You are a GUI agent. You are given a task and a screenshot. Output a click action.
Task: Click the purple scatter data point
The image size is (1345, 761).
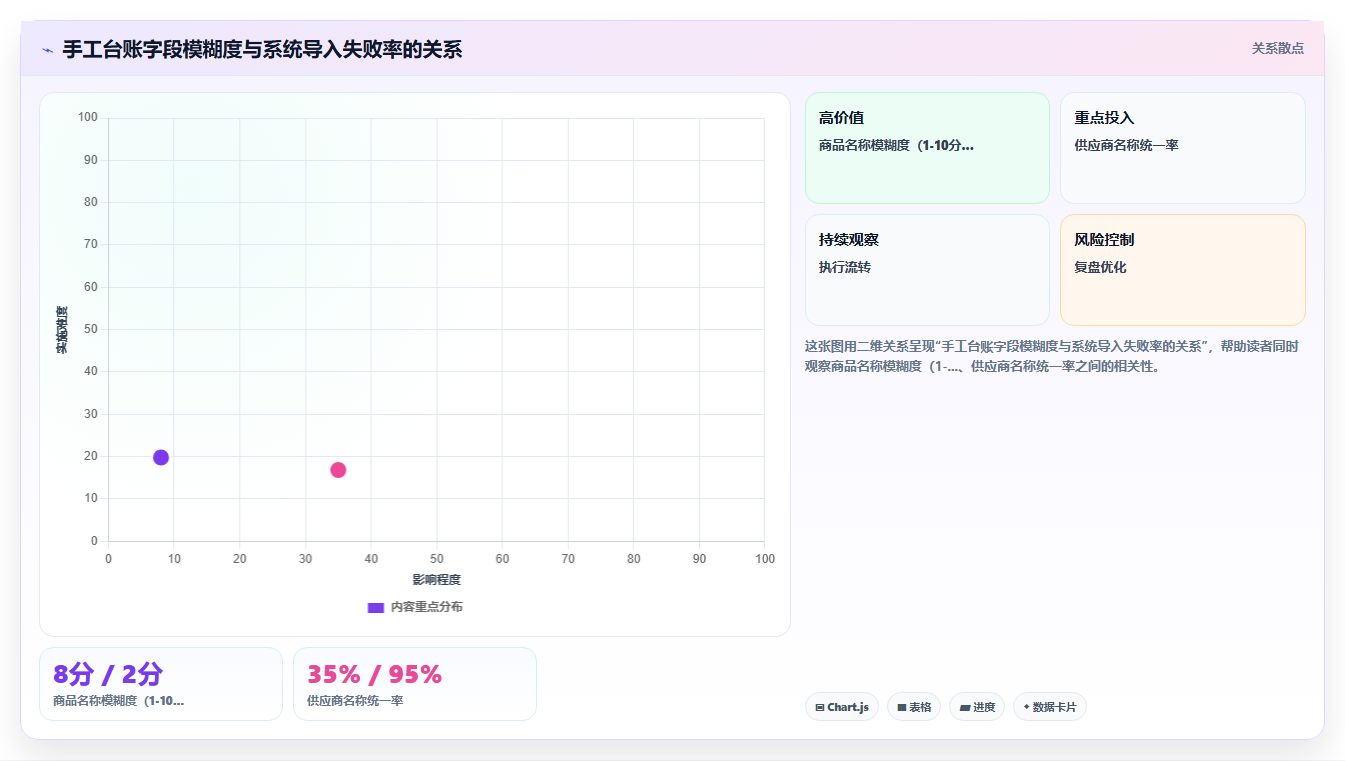(x=161, y=457)
